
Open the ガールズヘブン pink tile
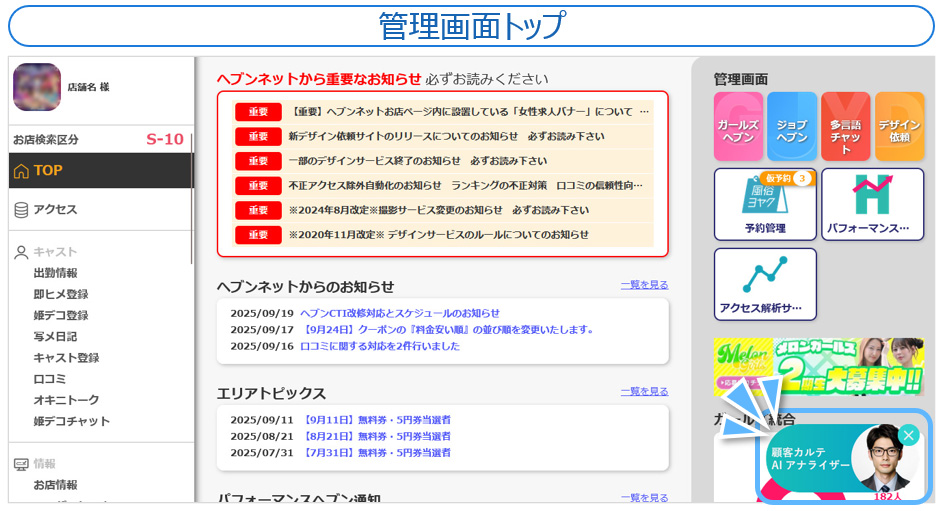click(x=738, y=127)
